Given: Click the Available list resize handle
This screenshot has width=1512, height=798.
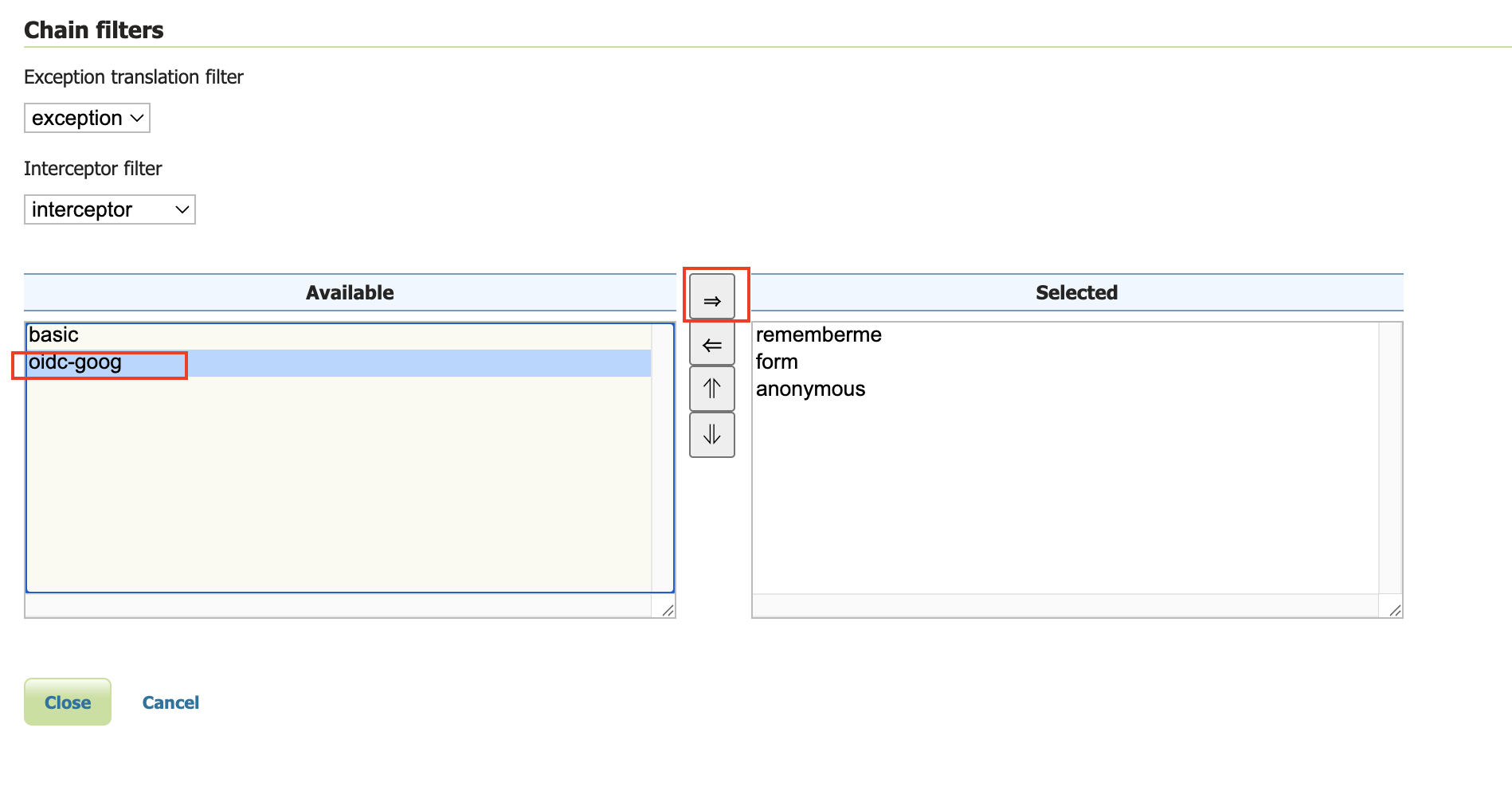Looking at the screenshot, I should click(668, 610).
